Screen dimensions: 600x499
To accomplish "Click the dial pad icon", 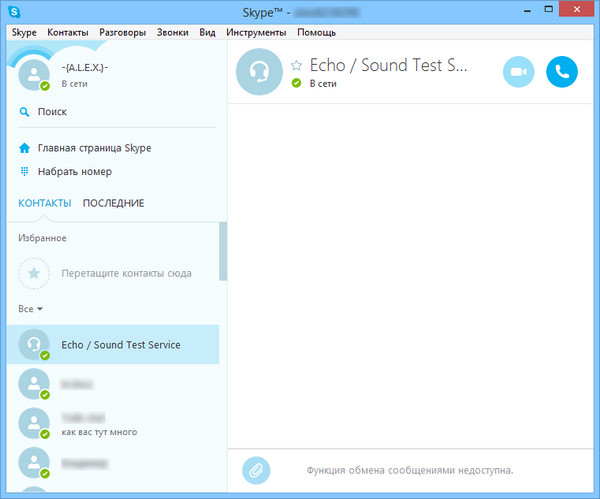I will pyautogui.click(x=24, y=172).
